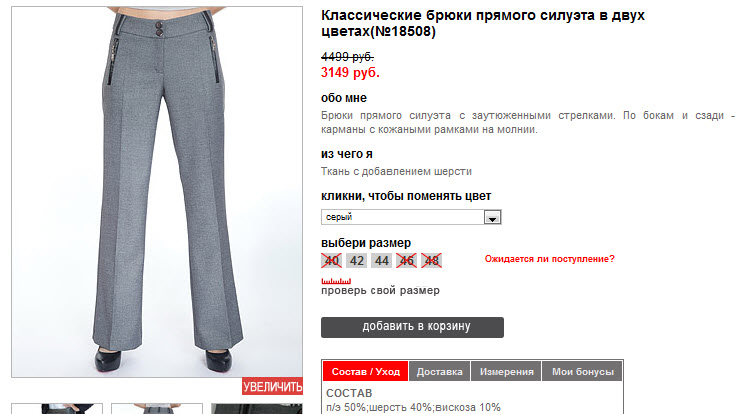Switch to Доставка tab
This screenshot has width=737, height=414.
click(439, 372)
